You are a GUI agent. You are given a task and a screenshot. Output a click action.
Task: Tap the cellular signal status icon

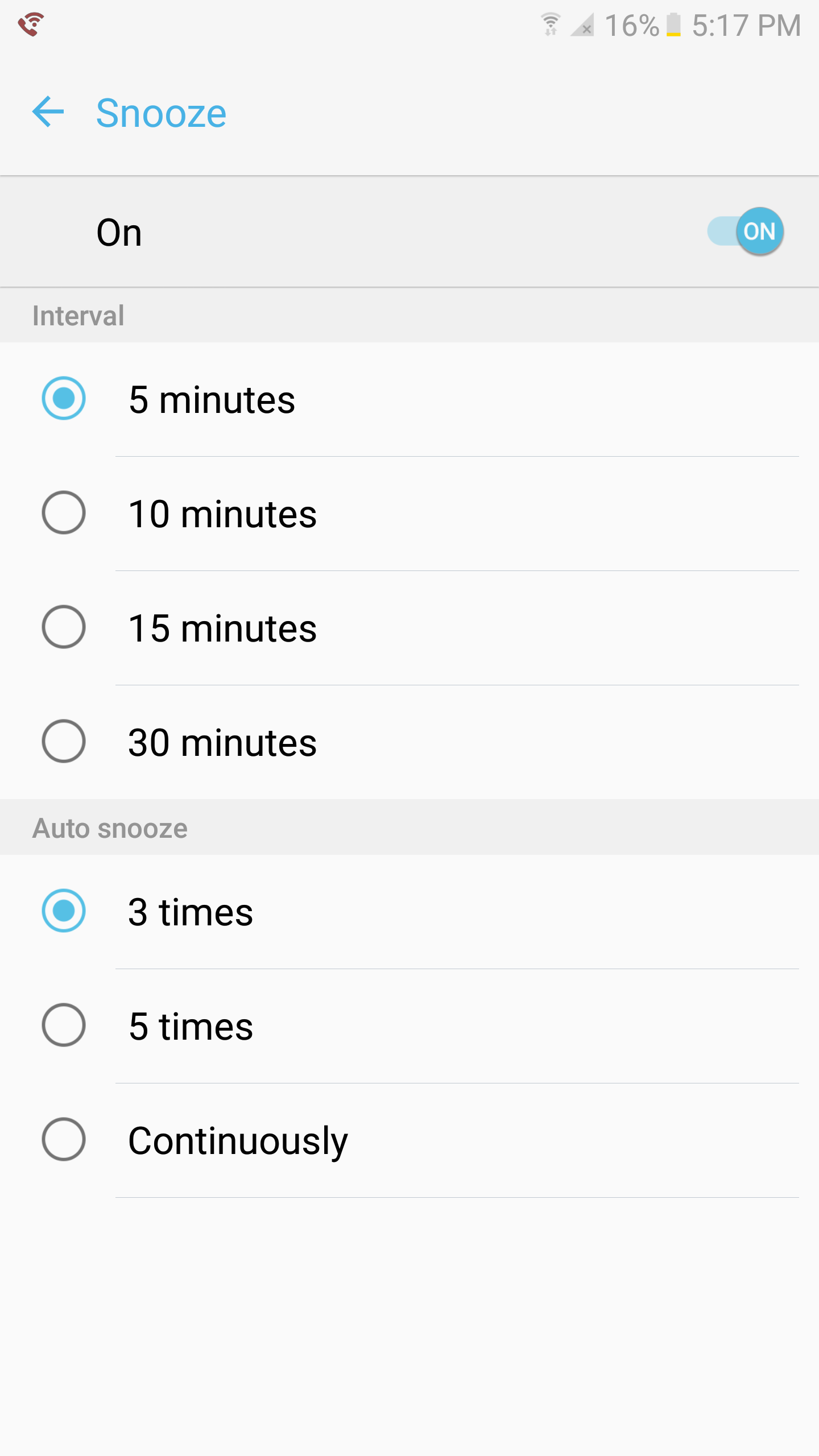click(x=582, y=25)
